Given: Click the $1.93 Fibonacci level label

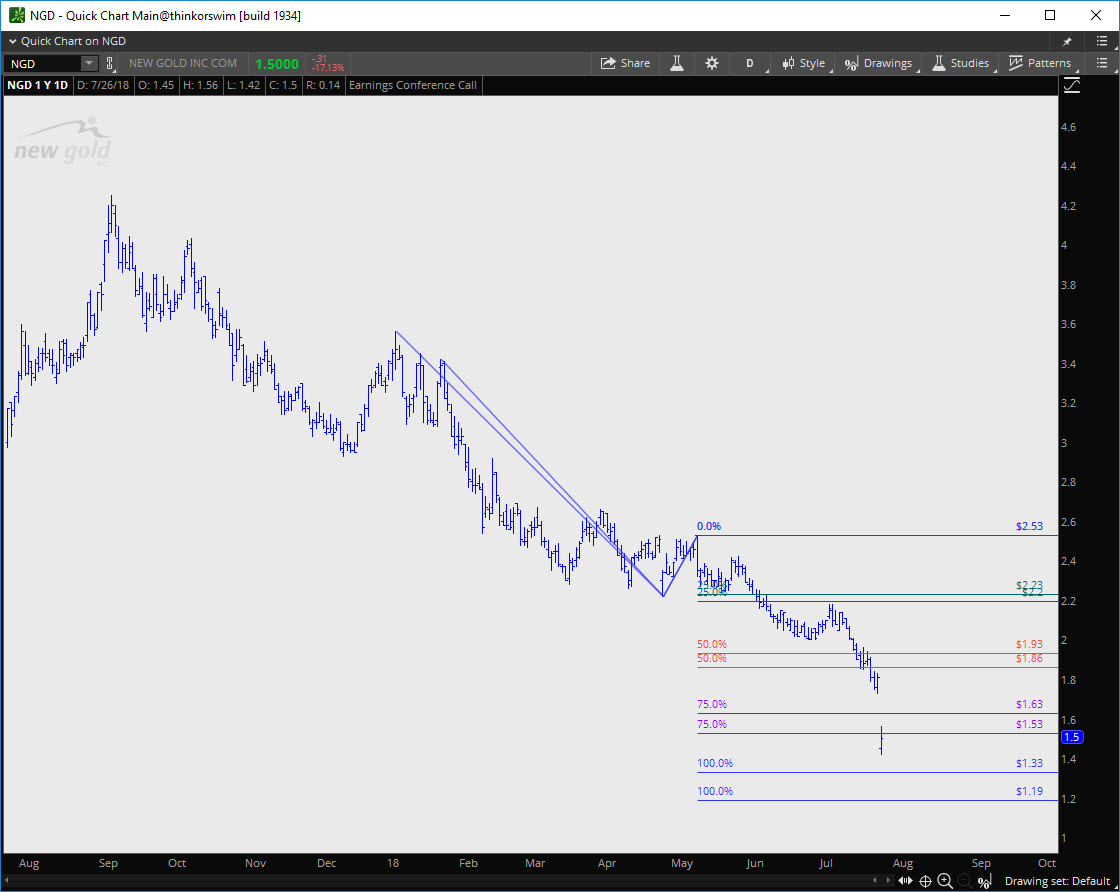Looking at the screenshot, I should [1029, 644].
